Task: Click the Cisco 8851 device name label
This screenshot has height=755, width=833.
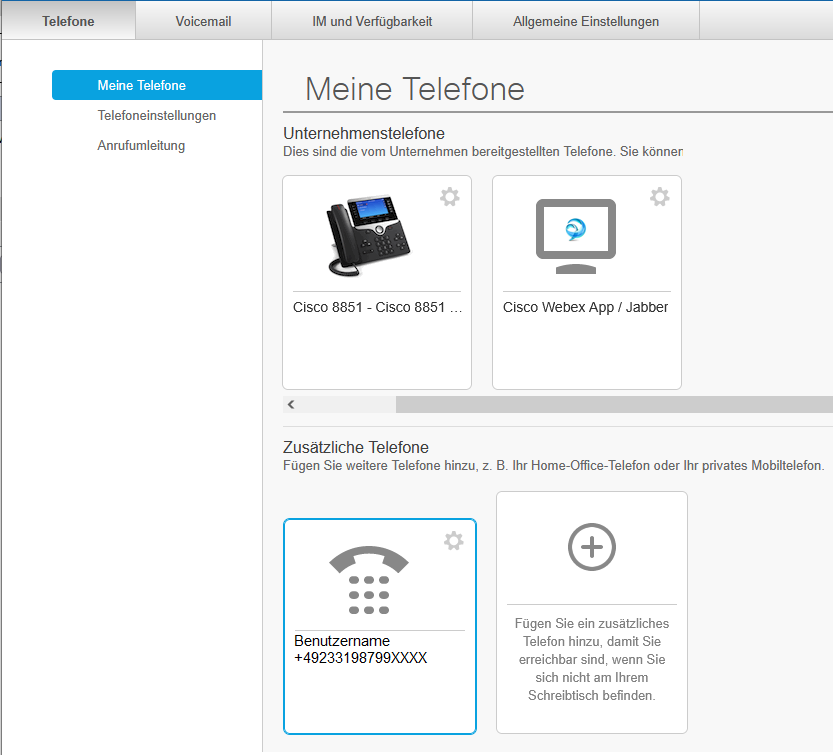Action: pos(377,307)
